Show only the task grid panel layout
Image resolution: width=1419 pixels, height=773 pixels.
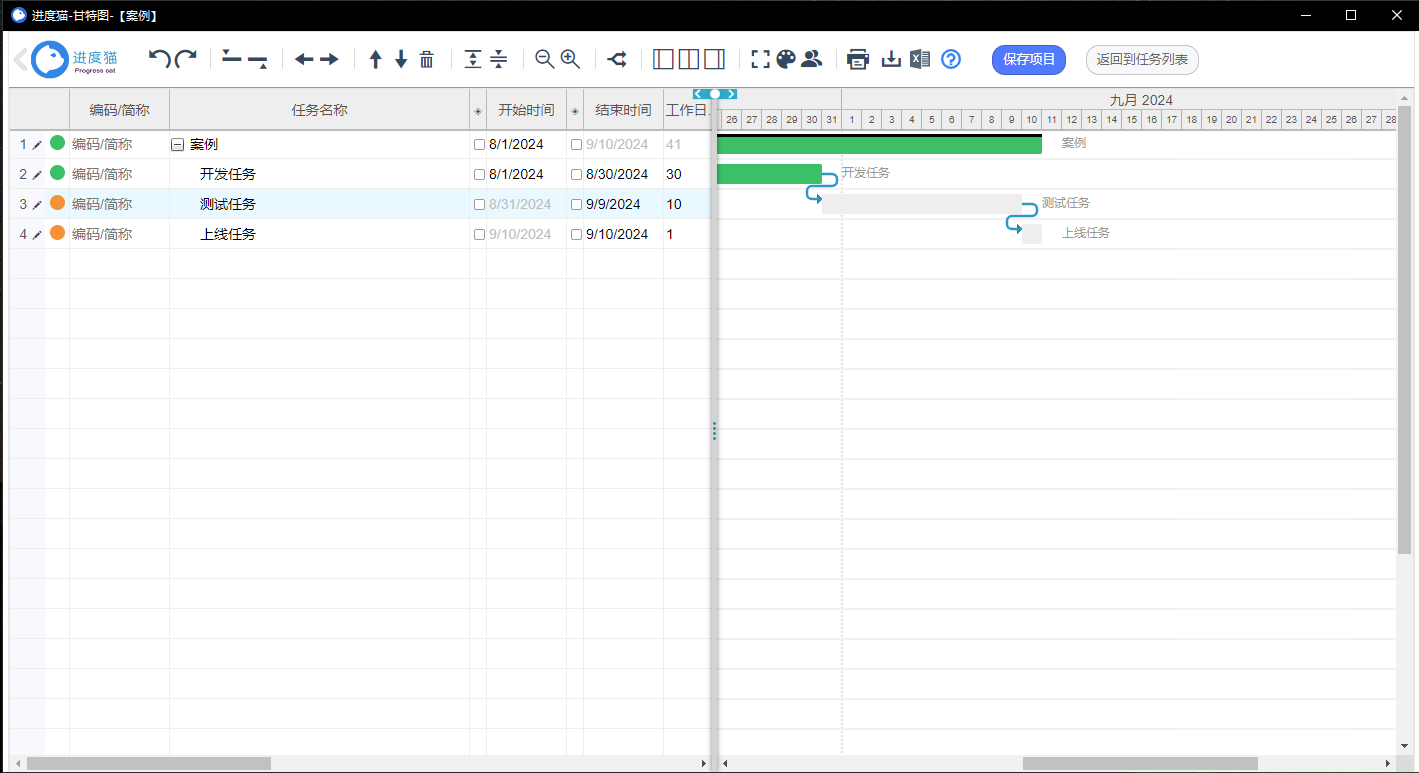click(663, 59)
